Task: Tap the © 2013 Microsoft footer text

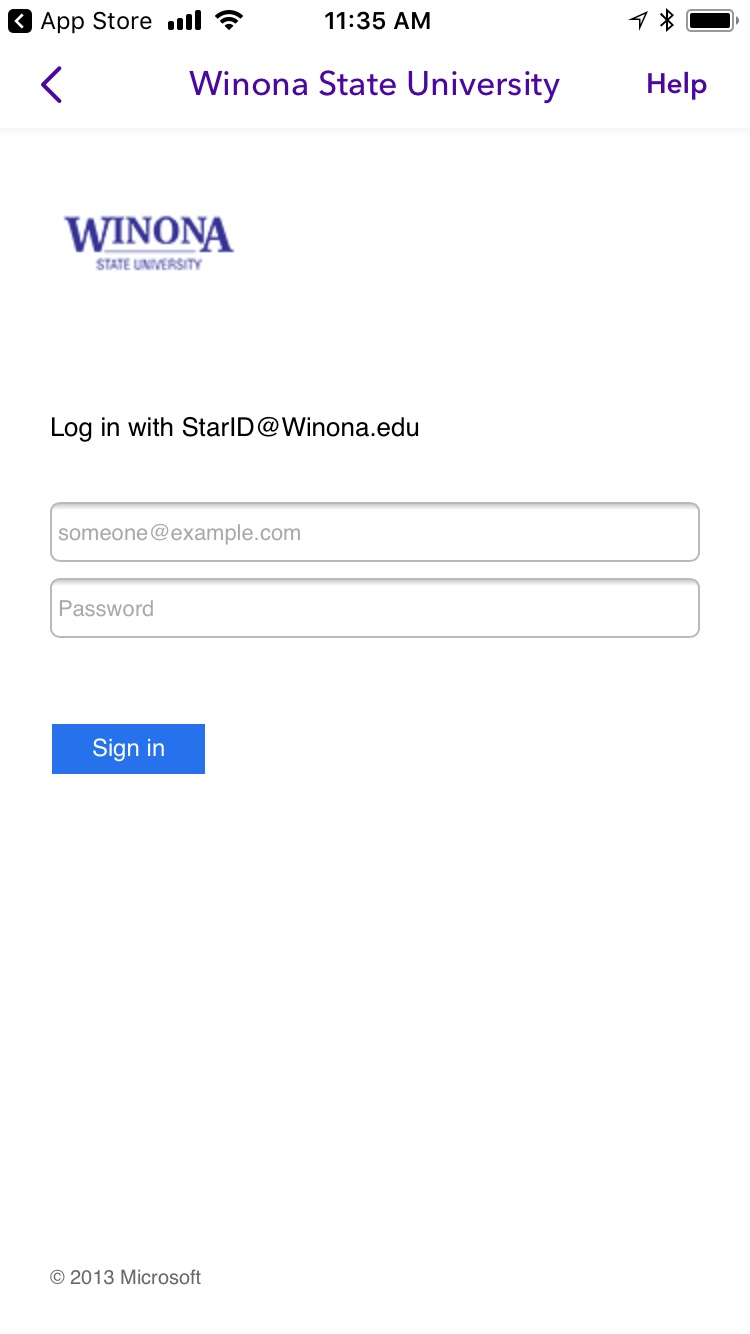Action: [126, 1277]
